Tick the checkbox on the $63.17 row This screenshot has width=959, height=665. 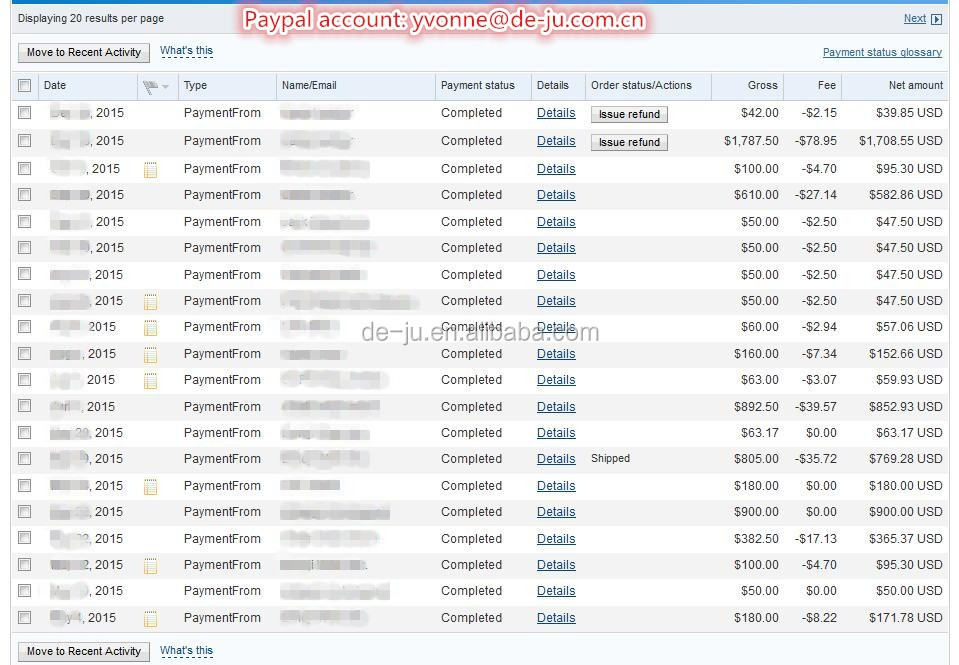pyautogui.click(x=24, y=433)
